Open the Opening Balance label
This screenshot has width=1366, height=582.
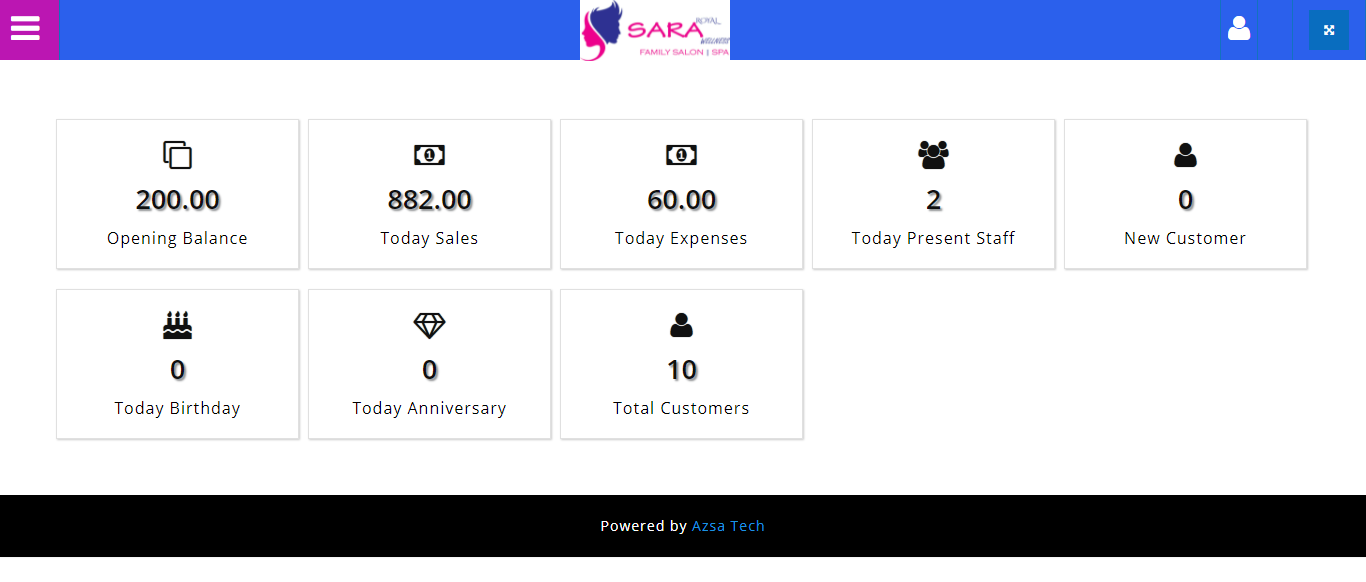tap(177, 238)
